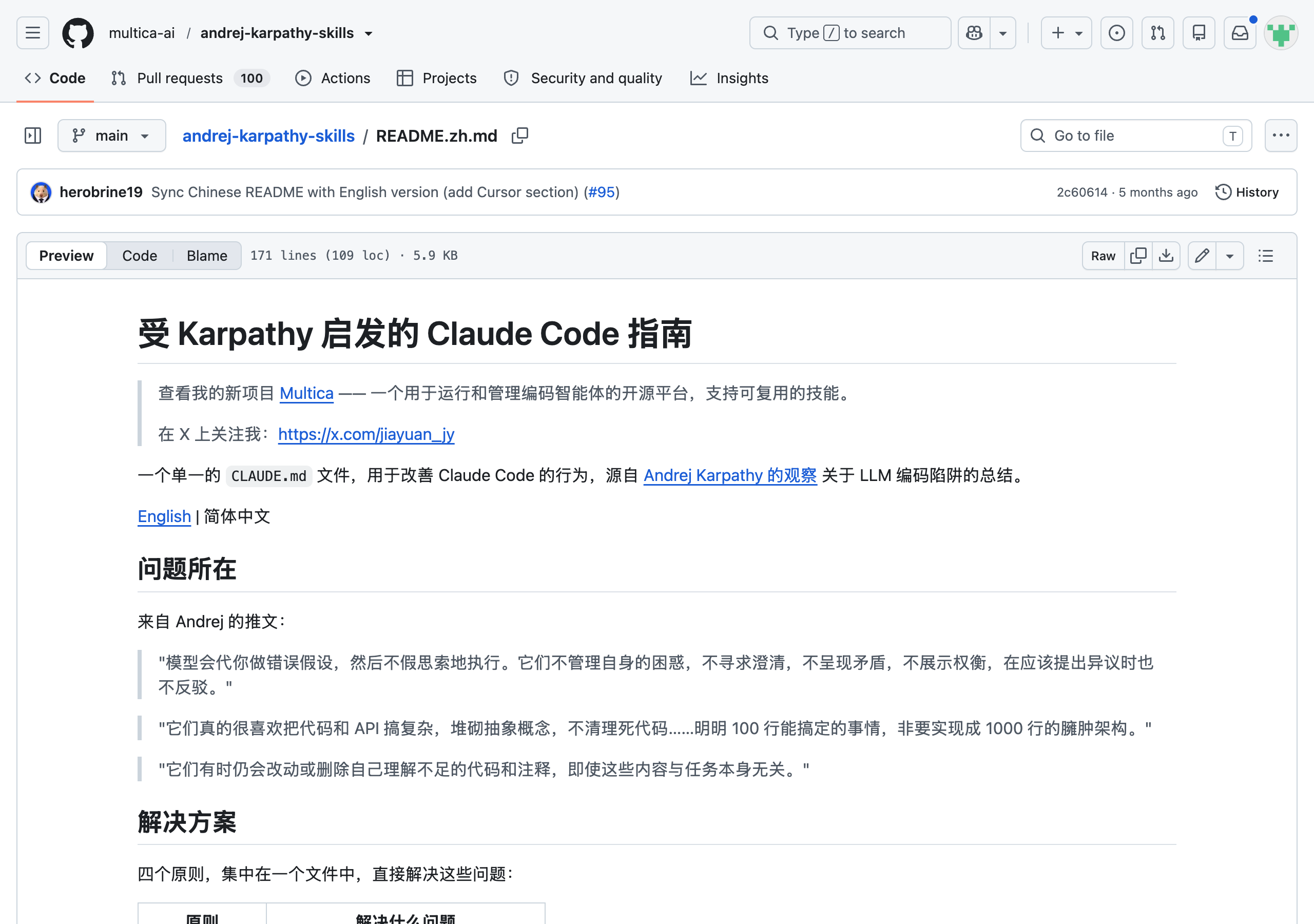Open the main branch dropdown
The height and width of the screenshot is (924, 1314).
[x=111, y=136]
